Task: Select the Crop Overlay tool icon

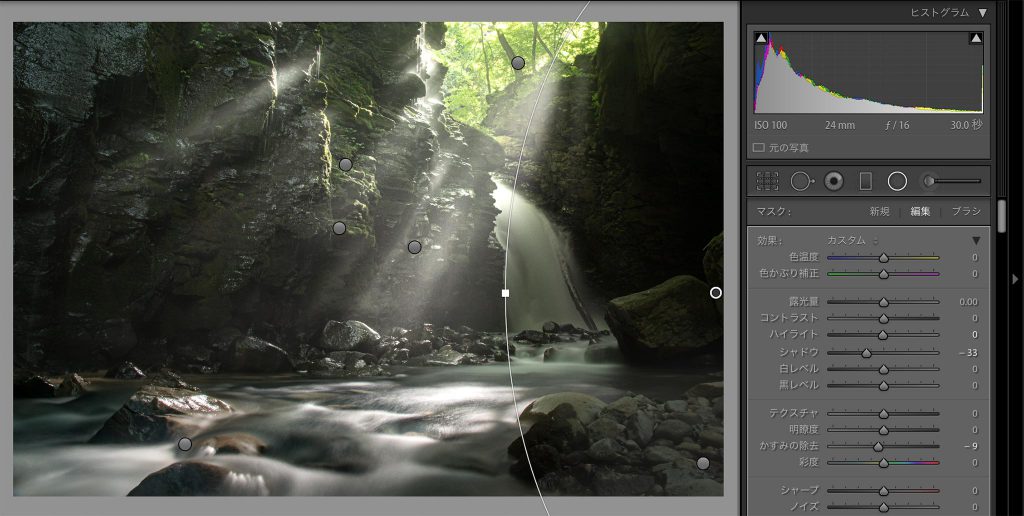Action: 767,181
